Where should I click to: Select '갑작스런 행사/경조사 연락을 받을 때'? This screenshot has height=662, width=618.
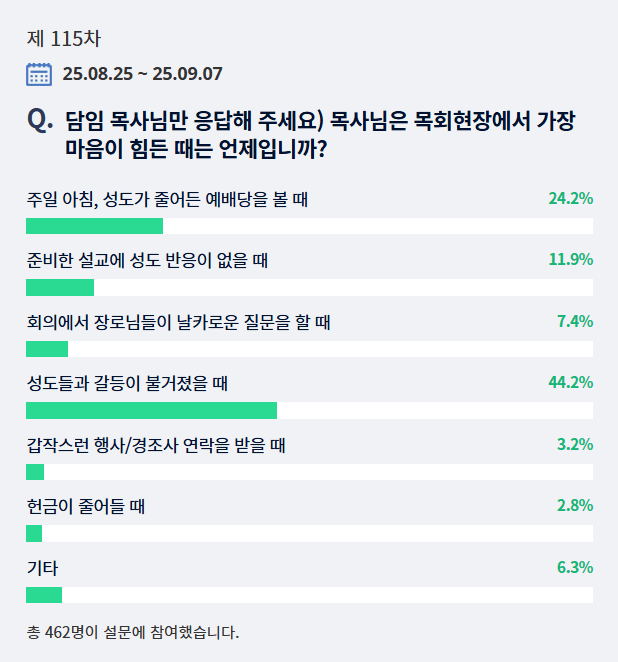156,445
